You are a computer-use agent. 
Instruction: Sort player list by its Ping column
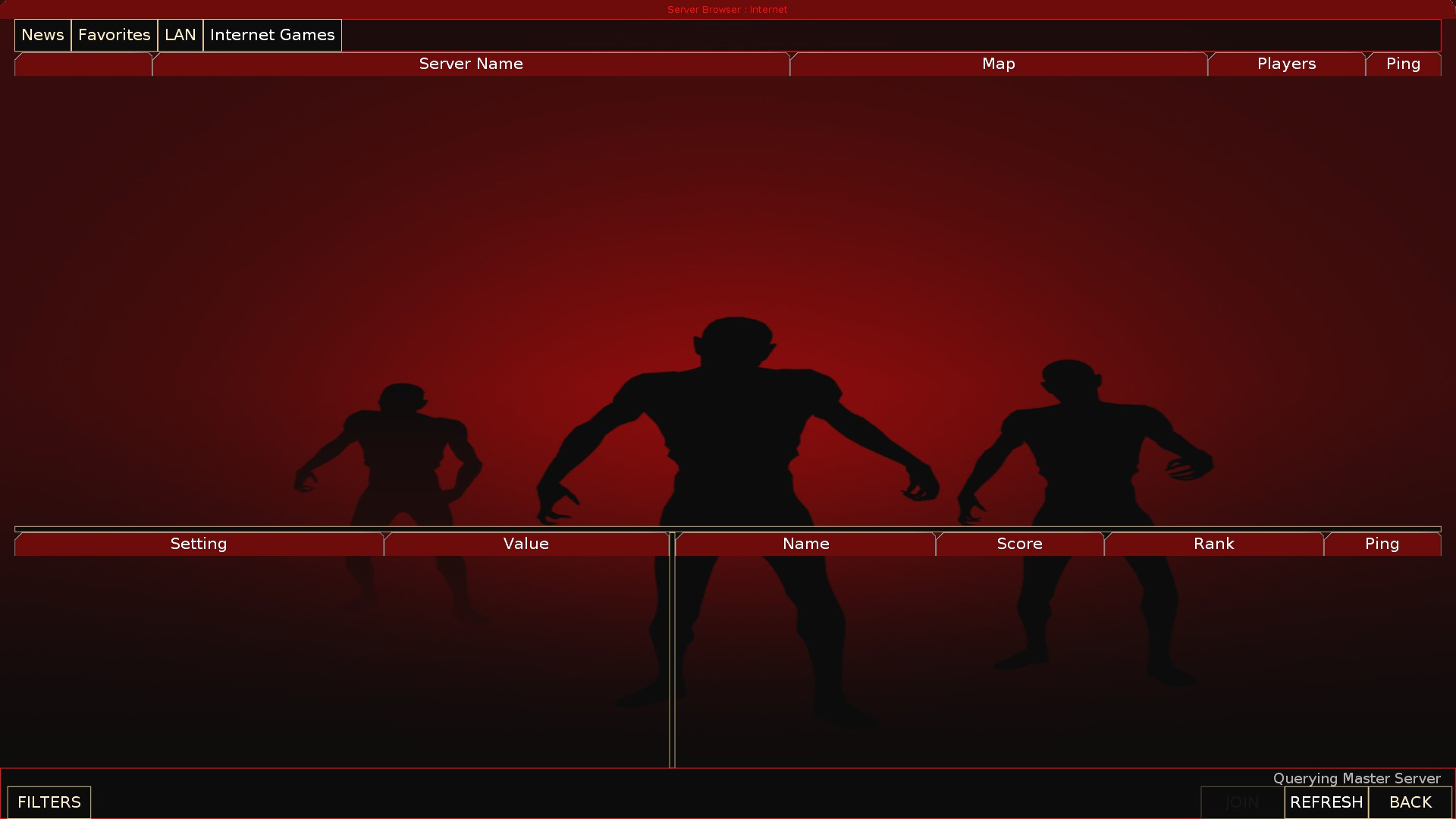click(1382, 544)
